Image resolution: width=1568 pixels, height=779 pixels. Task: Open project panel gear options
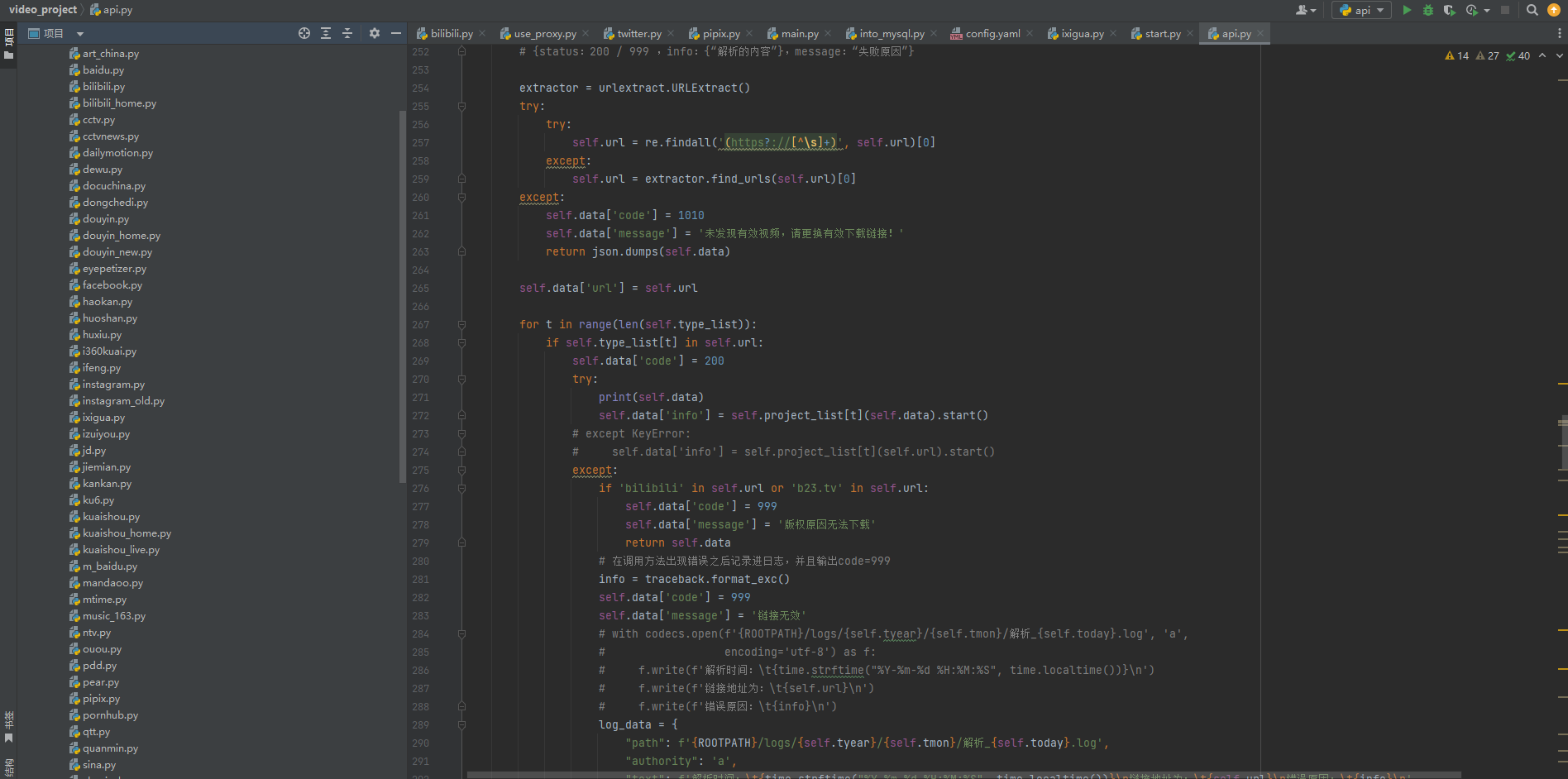[x=375, y=33]
